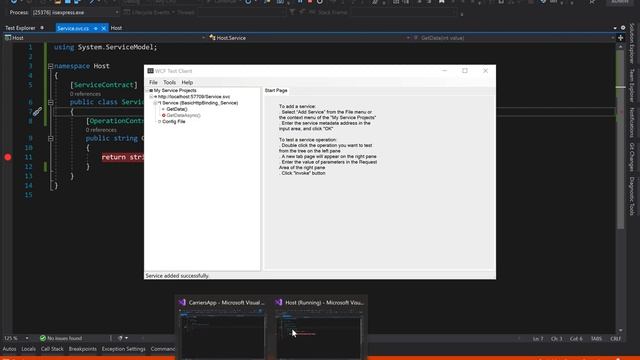
Task: Open the Command window tab
Action: click(x=163, y=349)
